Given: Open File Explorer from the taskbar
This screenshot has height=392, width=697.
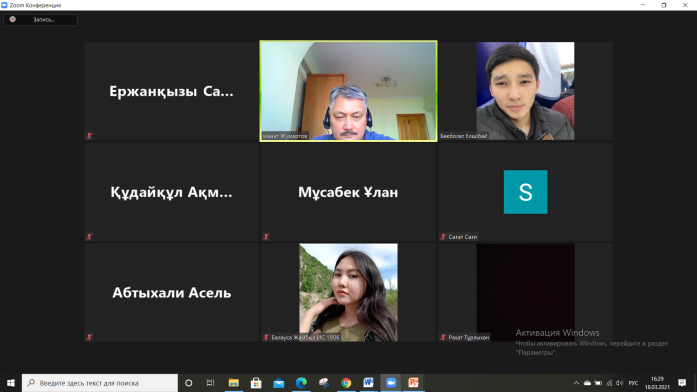Looking at the screenshot, I should click(233, 383).
